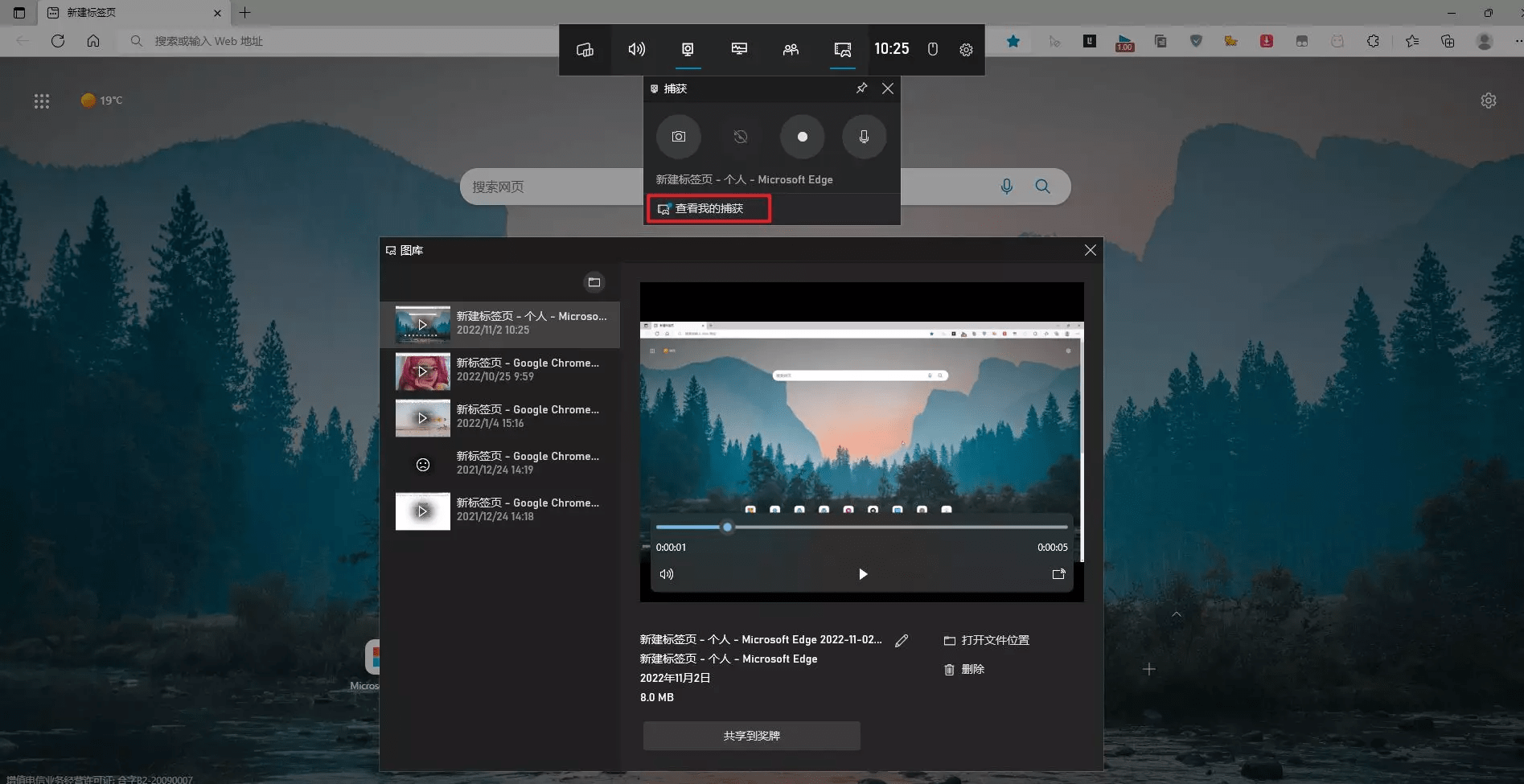Play the selected capture video
The height and width of the screenshot is (784, 1524).
coord(863,574)
